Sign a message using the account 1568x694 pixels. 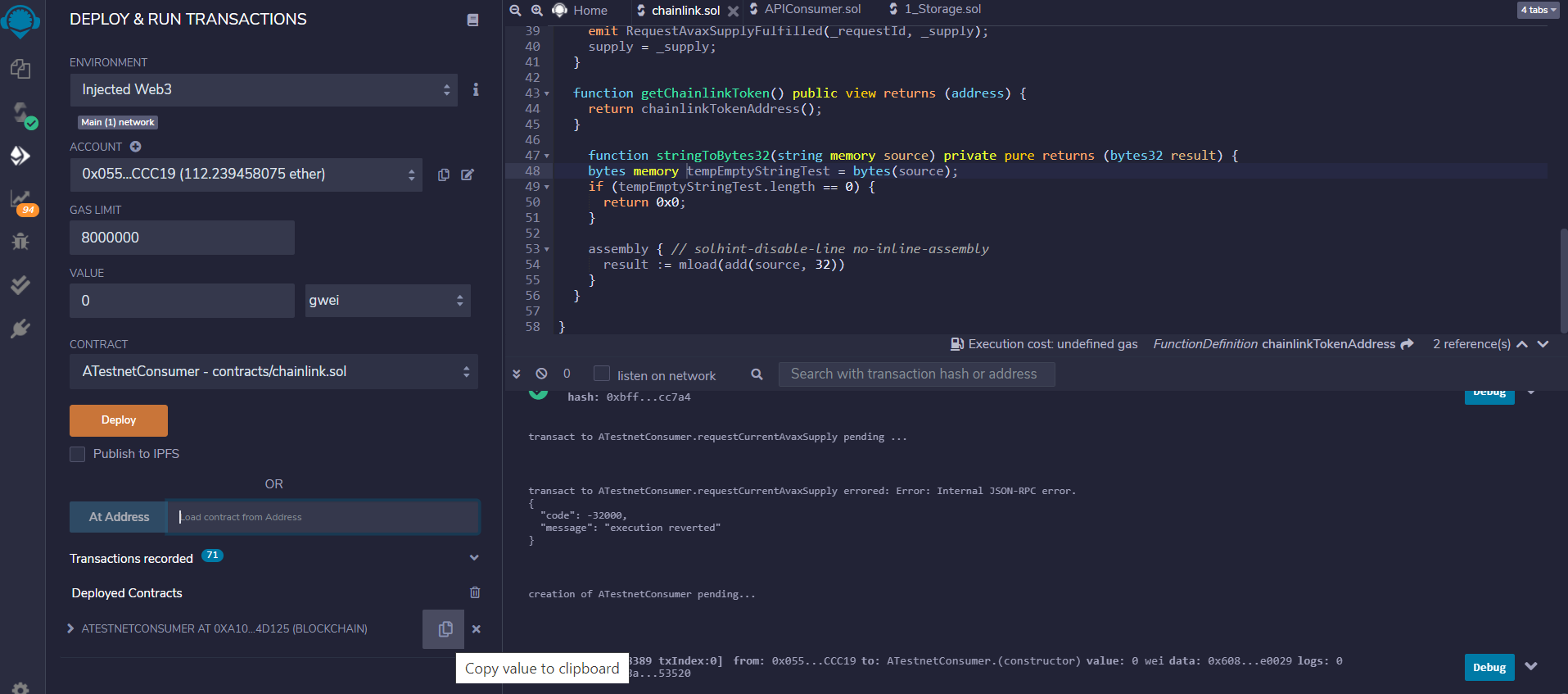tap(468, 175)
